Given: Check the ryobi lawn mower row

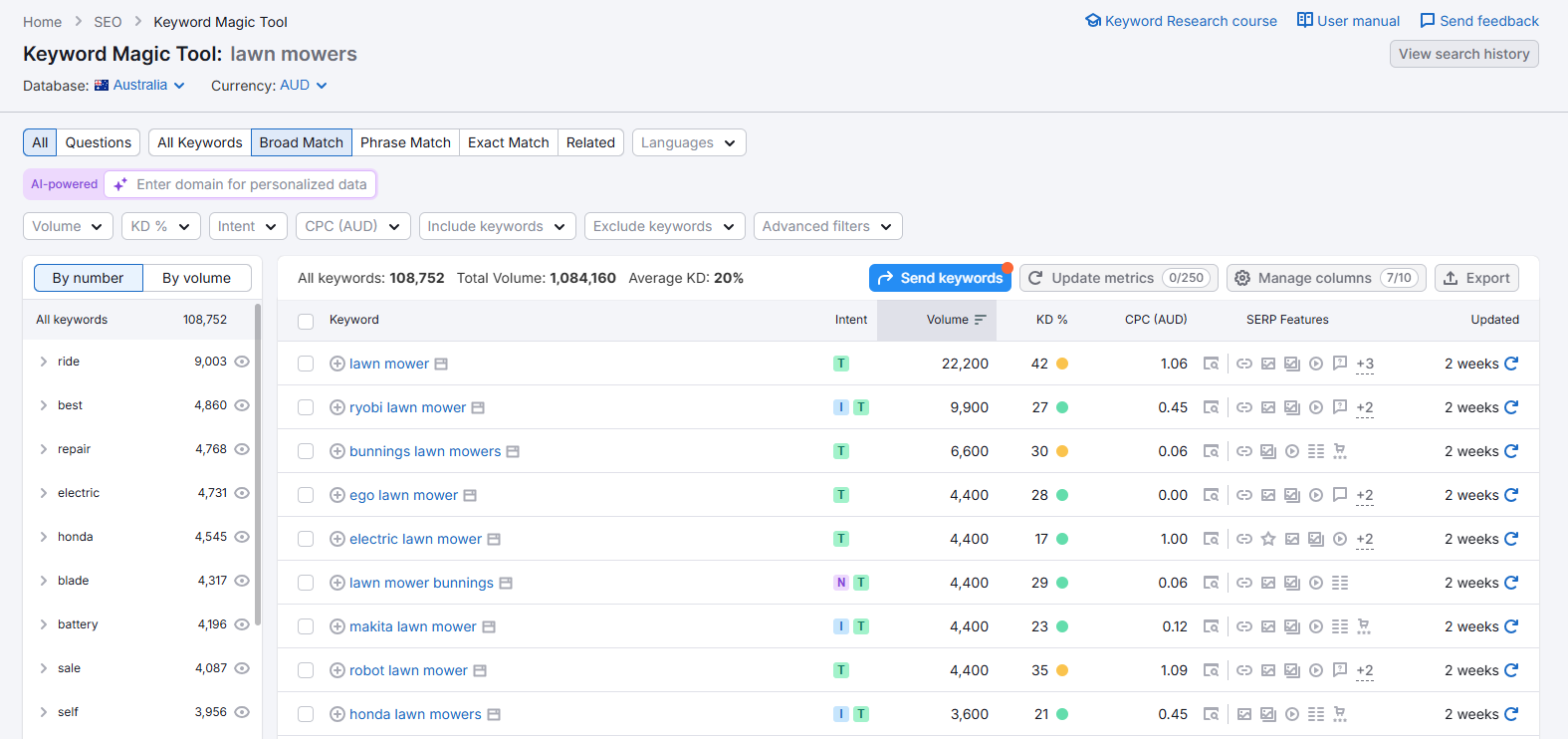Looking at the screenshot, I should click(x=306, y=407).
